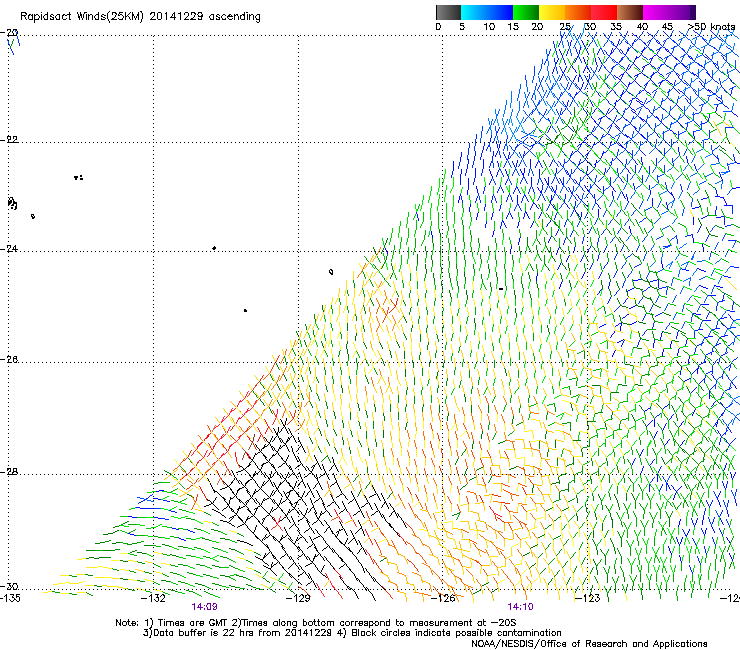The width and height of the screenshot is (740, 650).
Task: Click the brown 35-40 knots legend swatch
Action: tap(630, 12)
